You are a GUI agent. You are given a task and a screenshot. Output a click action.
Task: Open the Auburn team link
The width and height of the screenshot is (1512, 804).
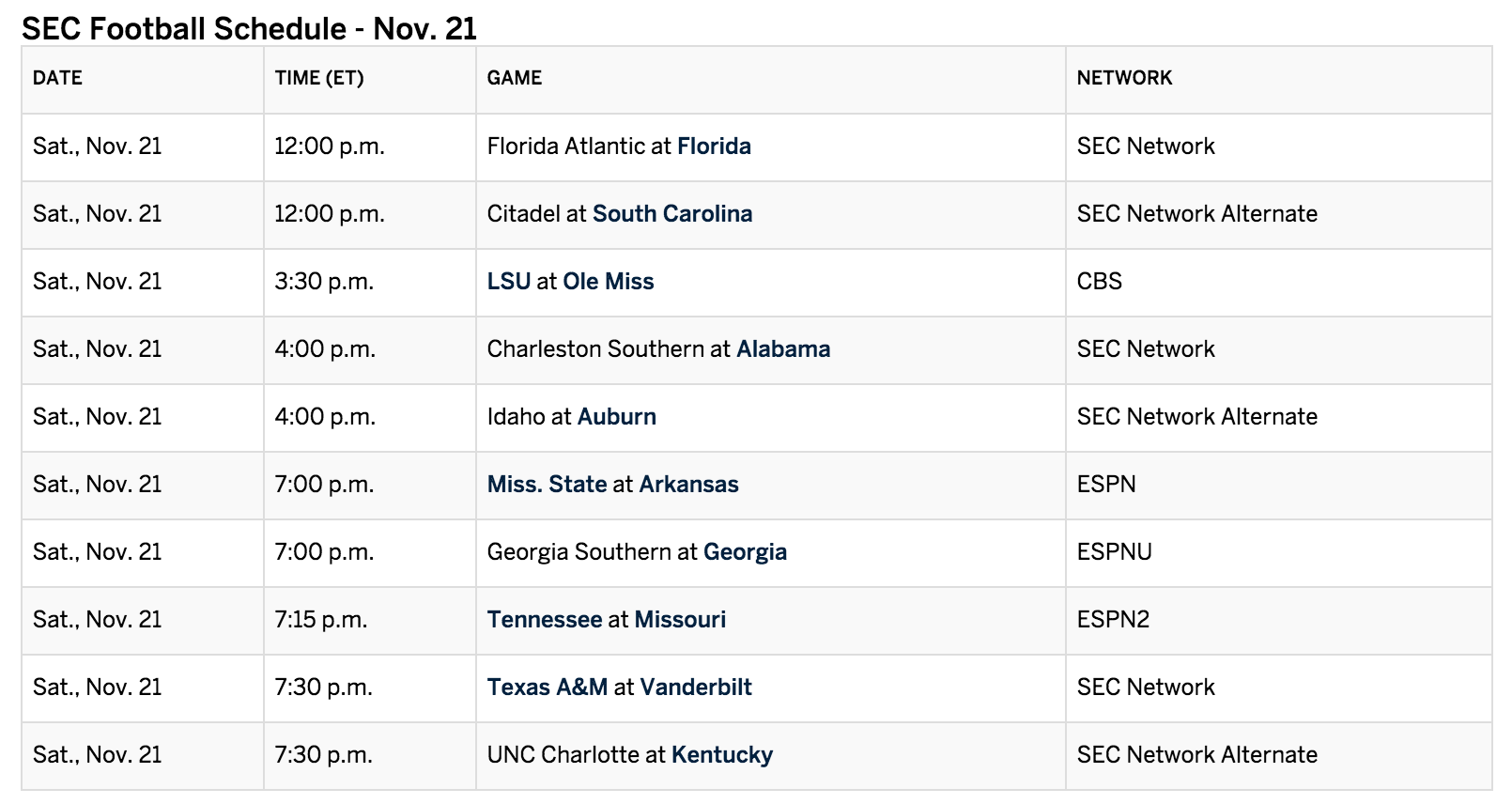tap(617, 417)
